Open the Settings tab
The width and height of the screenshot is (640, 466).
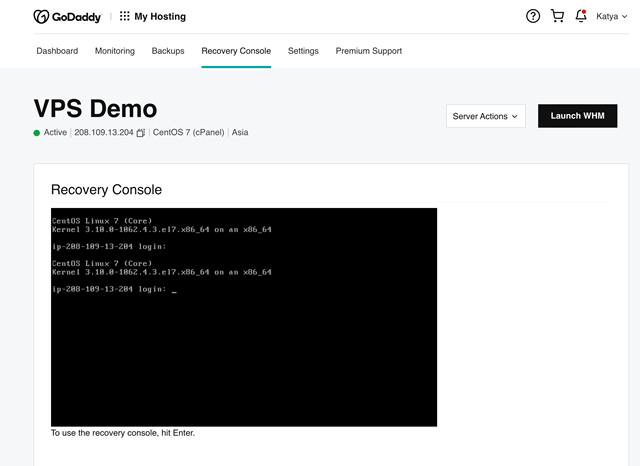coord(303,51)
